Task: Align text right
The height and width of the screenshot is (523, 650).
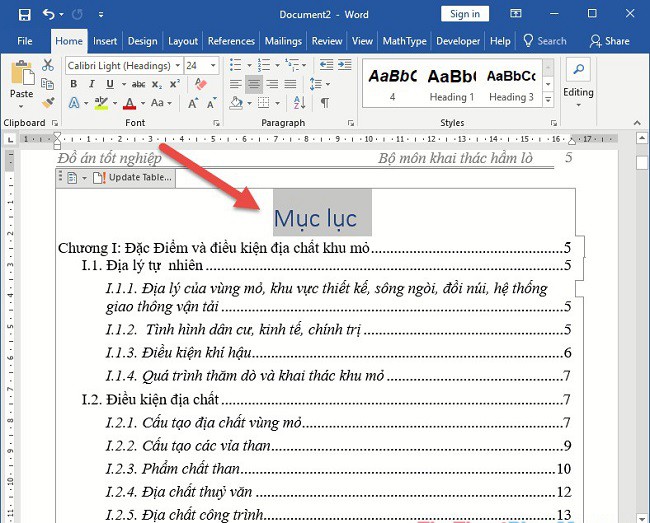Action: (272, 85)
